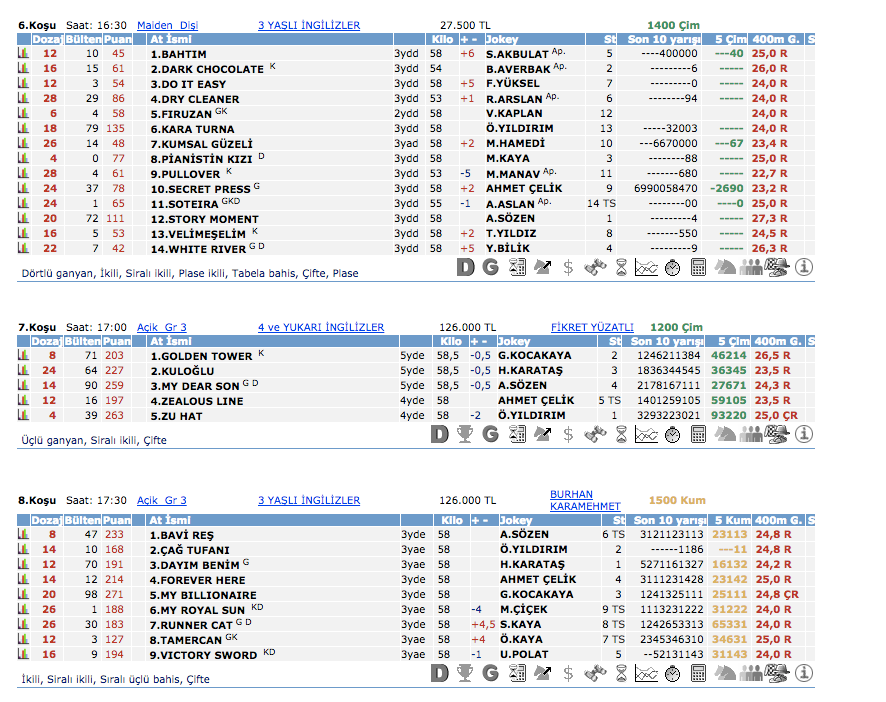Click the hourglass icon in race 7 toolbar

(x=620, y=434)
